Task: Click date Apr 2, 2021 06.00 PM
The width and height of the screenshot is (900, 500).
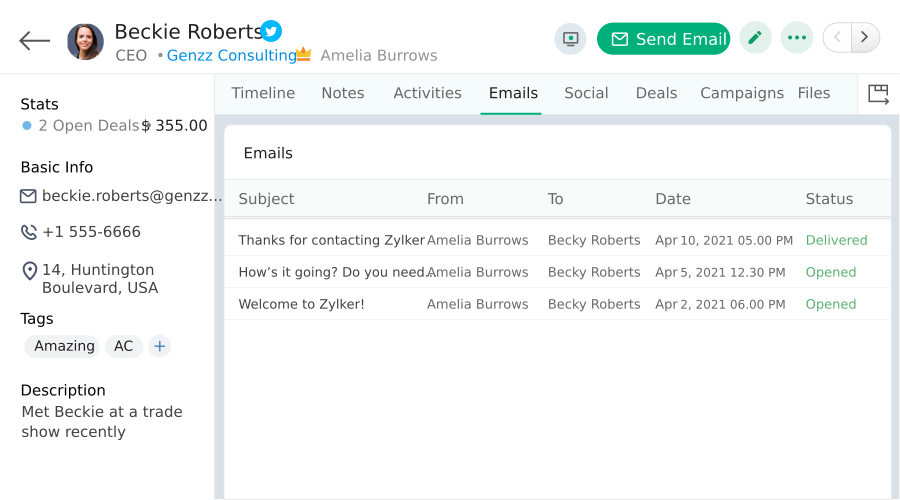Action: coord(720,304)
